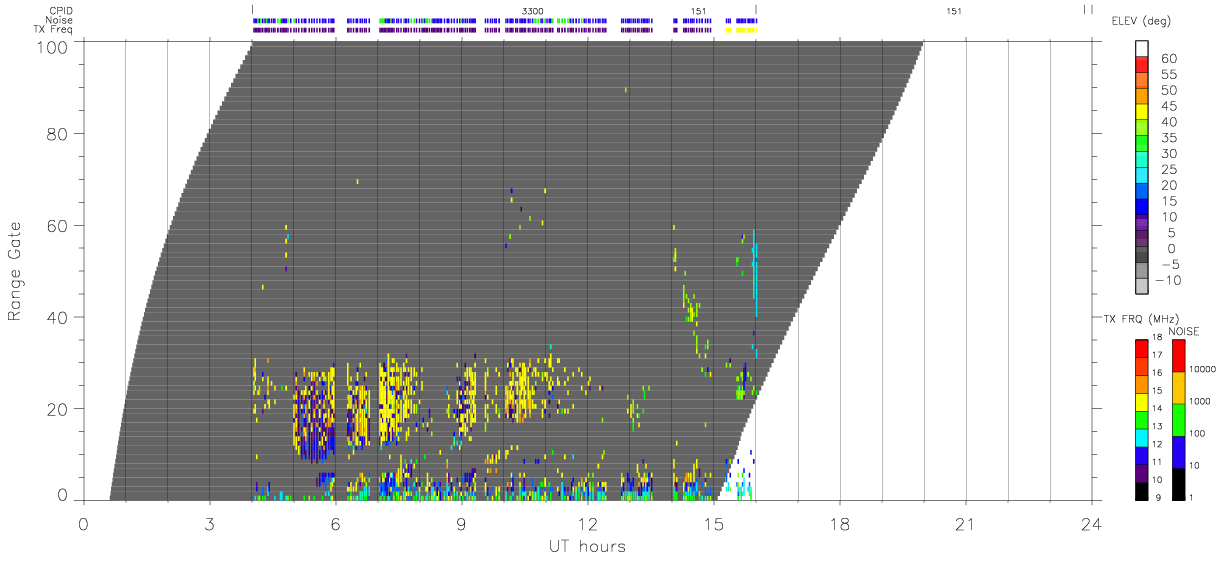The width and height of the screenshot is (1228, 567).
Task: Click the TX FRQ label '17'
Action: (x=1157, y=355)
